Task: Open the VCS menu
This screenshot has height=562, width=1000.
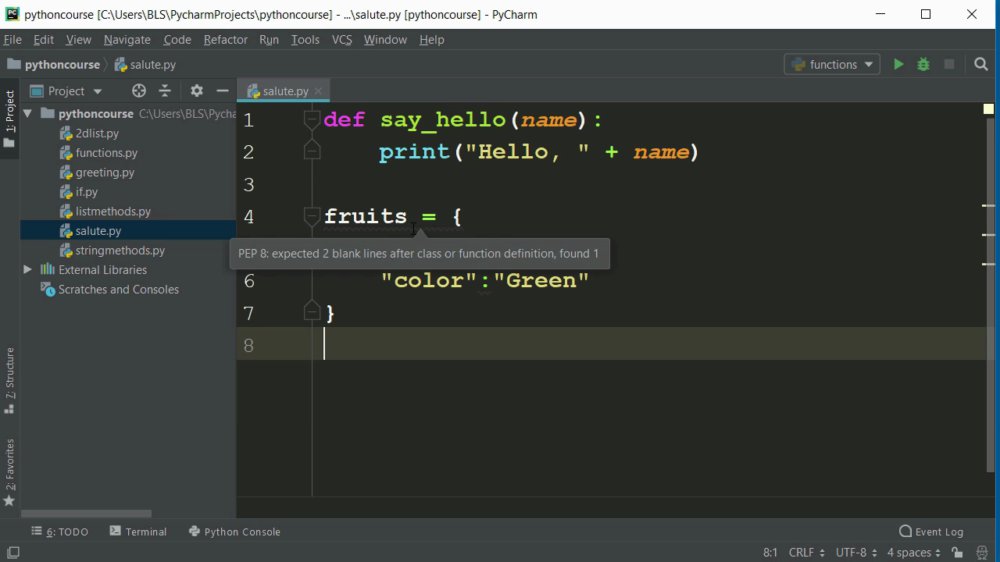Action: click(x=341, y=40)
